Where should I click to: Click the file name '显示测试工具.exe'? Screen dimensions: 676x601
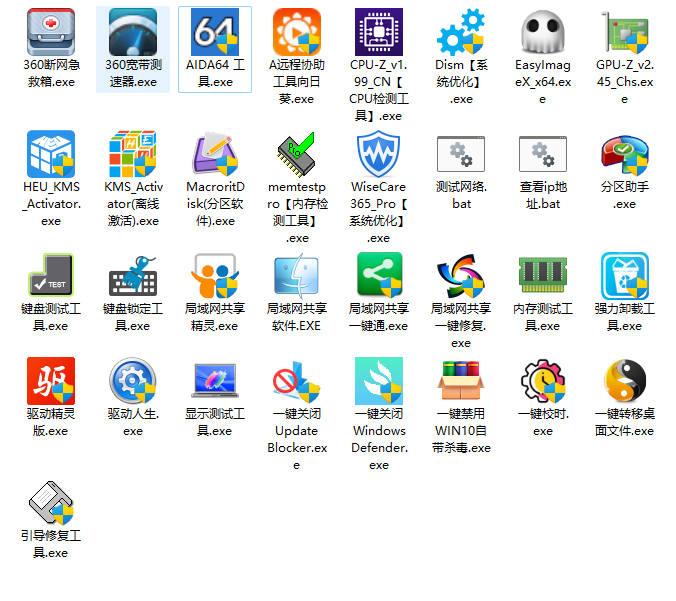215,422
